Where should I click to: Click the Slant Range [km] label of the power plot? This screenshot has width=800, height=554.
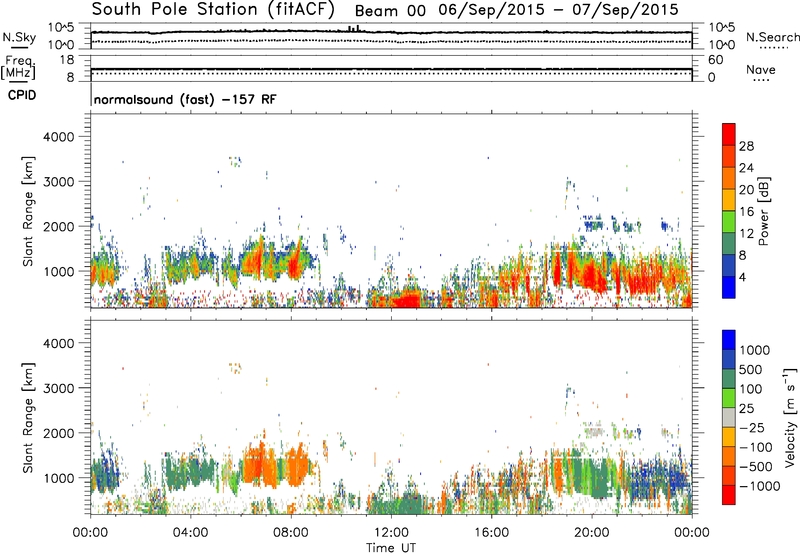coord(28,211)
